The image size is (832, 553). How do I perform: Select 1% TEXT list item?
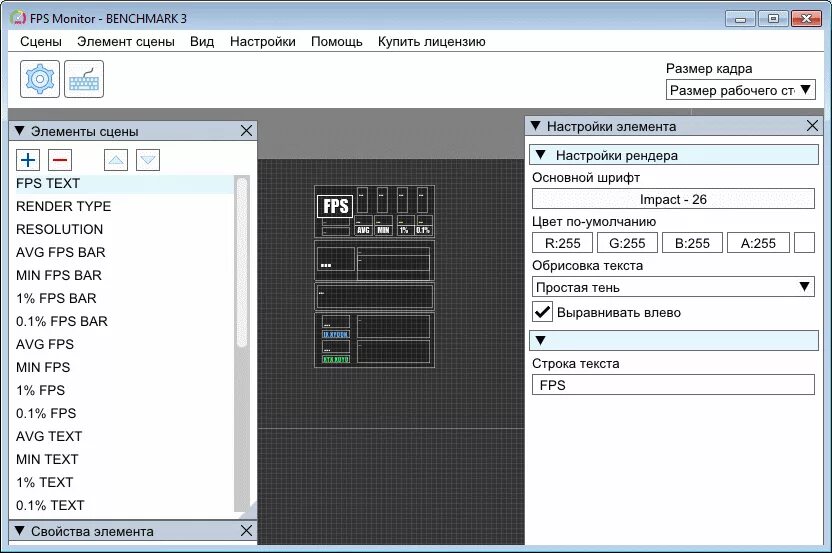pyautogui.click(x=125, y=482)
